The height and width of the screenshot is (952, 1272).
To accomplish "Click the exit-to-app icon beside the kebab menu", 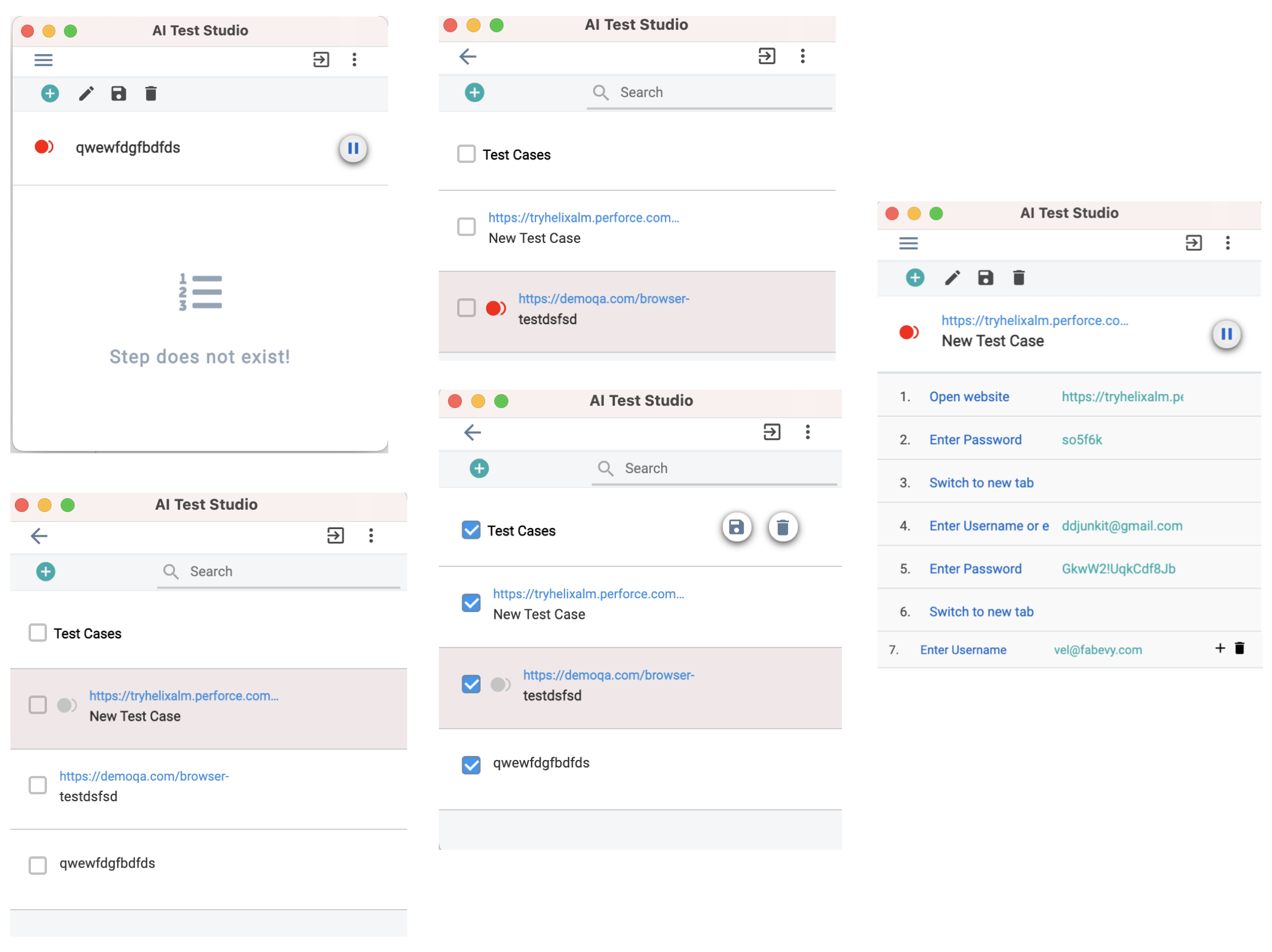I will (321, 59).
